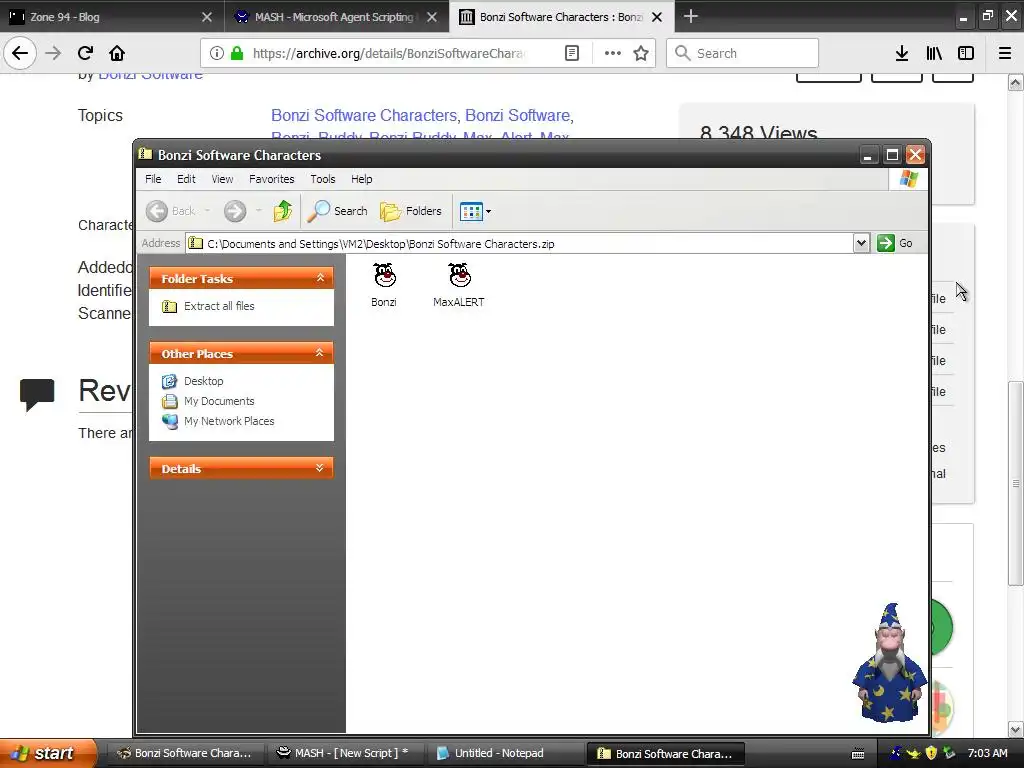Screen dimensions: 1024x768
Task: Click the Explorer address path field
Action: click(x=520, y=244)
